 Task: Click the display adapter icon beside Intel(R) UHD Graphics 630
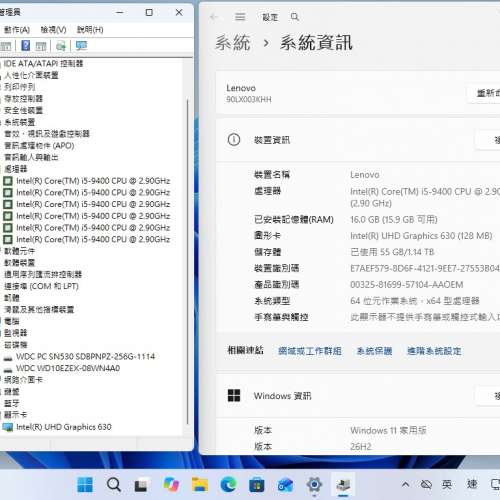[8, 427]
